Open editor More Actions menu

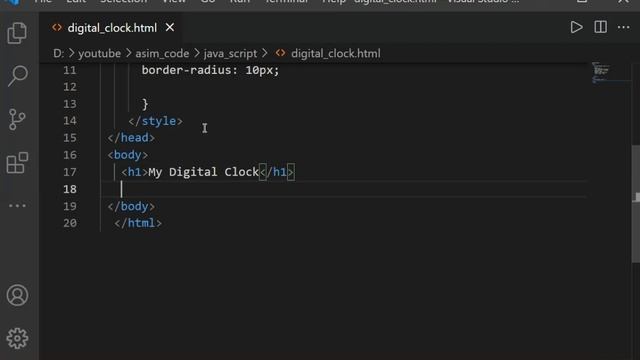(624, 27)
